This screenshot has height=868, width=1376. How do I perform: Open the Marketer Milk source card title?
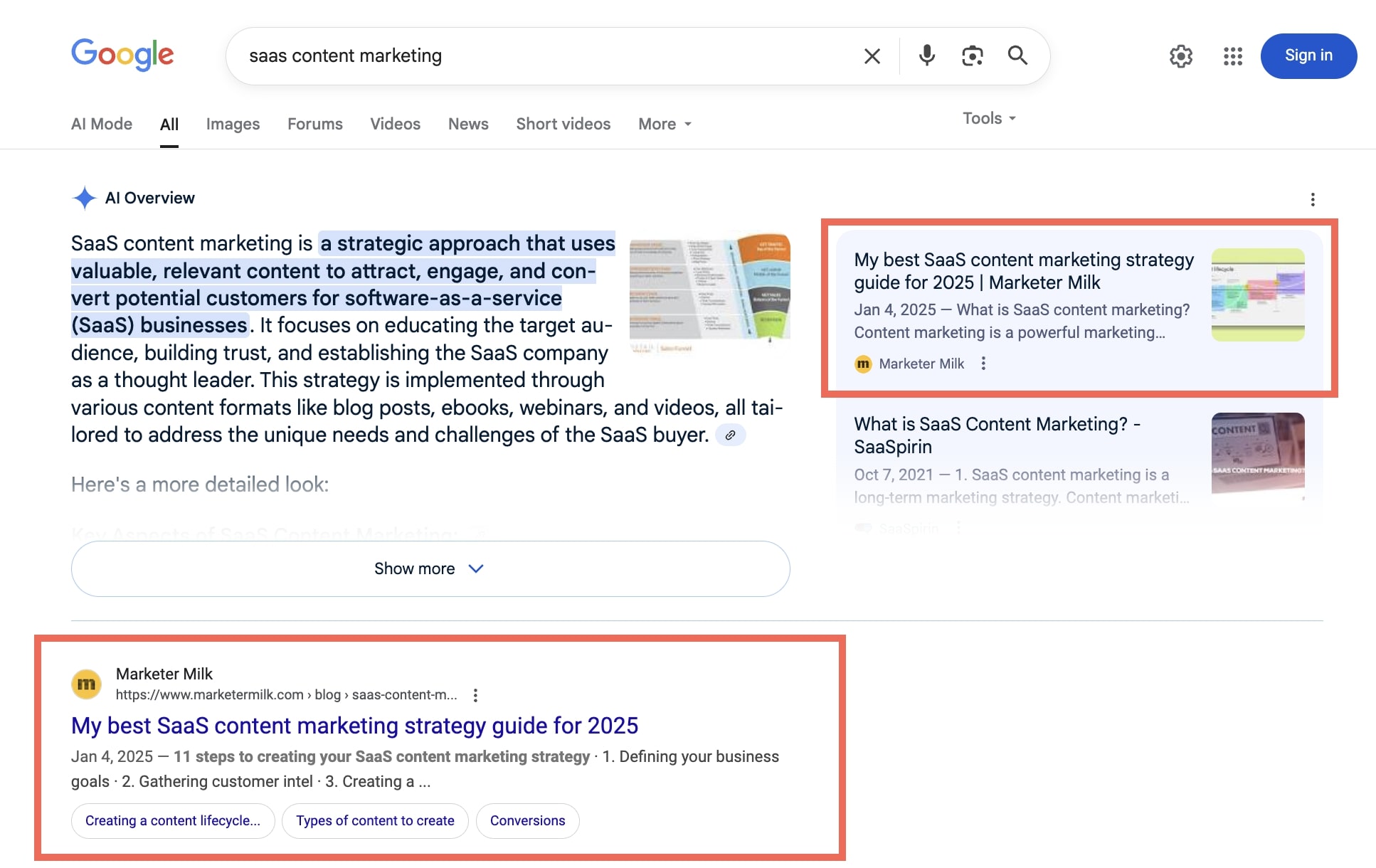point(1024,271)
